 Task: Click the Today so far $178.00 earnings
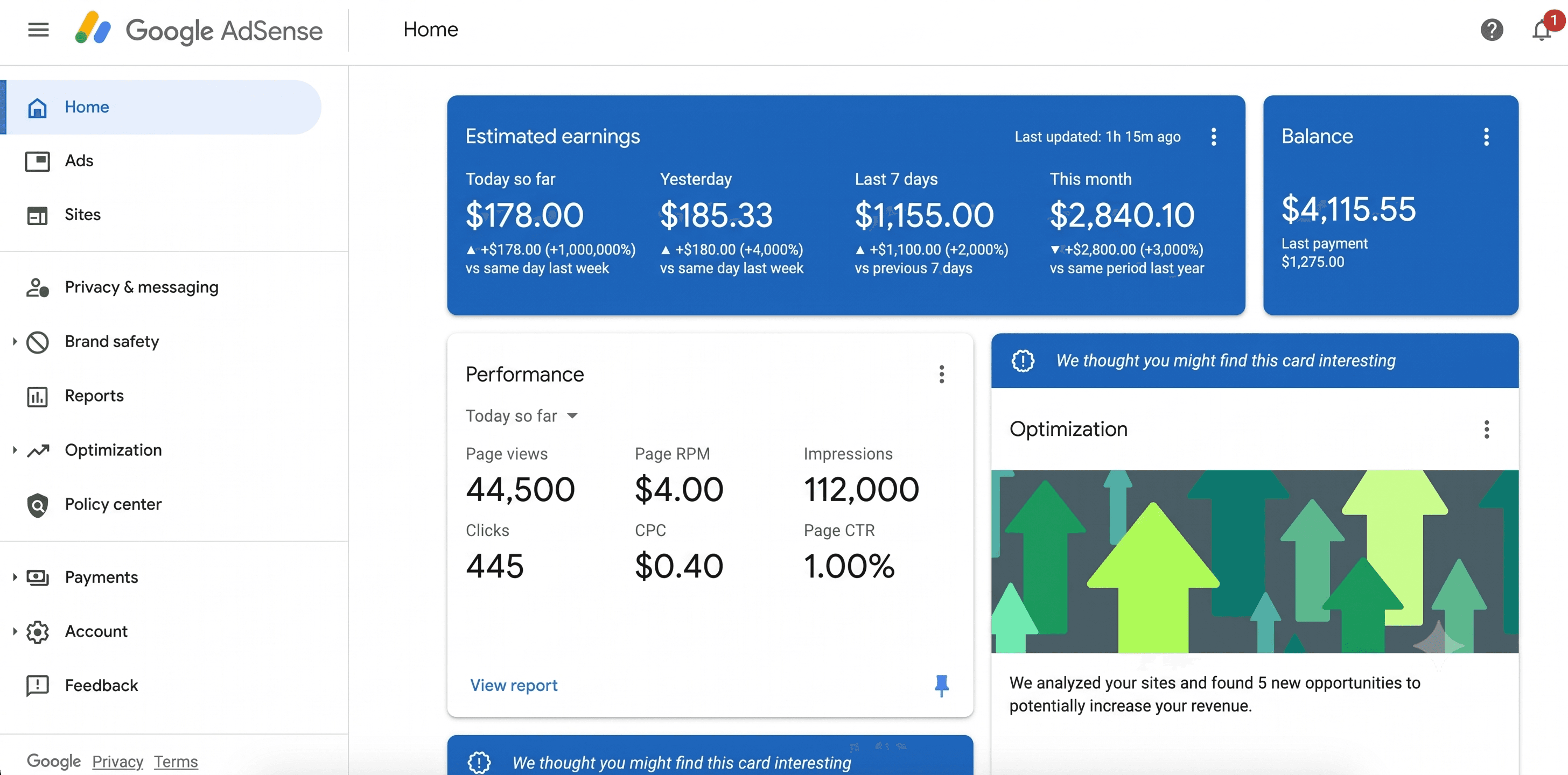pos(524,215)
